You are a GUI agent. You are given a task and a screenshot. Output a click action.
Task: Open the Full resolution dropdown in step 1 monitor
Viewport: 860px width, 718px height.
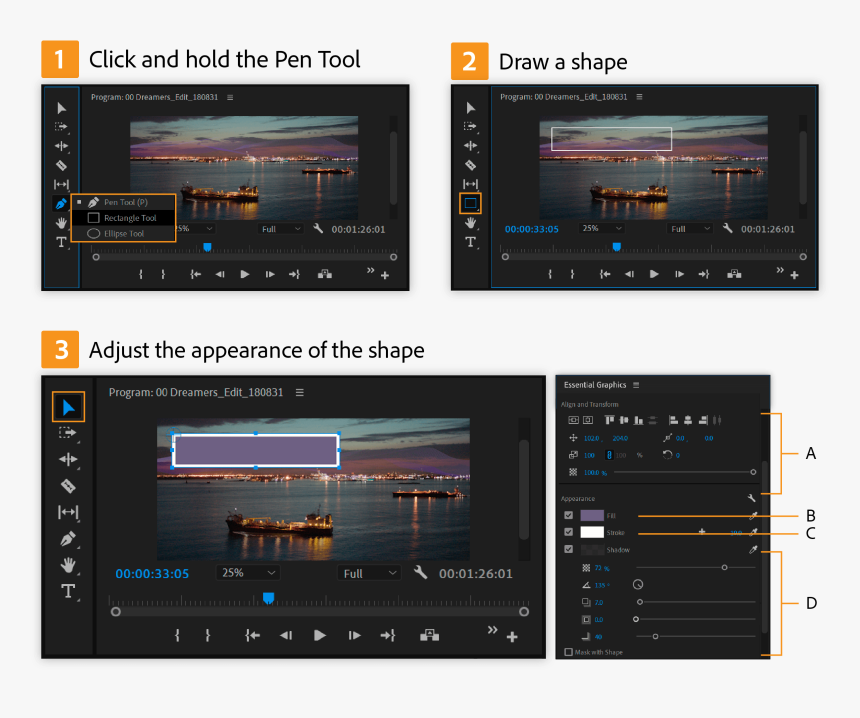[280, 229]
